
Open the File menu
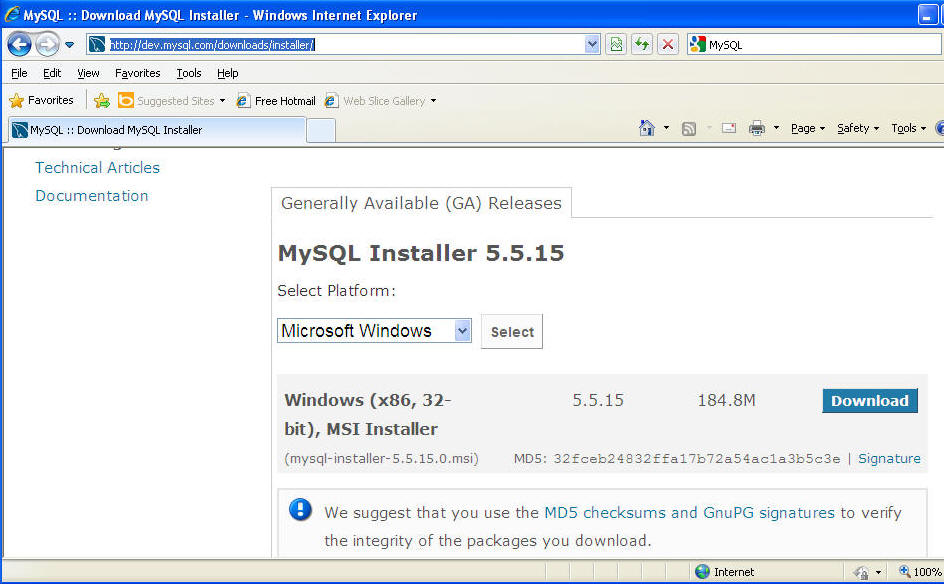[x=19, y=73]
